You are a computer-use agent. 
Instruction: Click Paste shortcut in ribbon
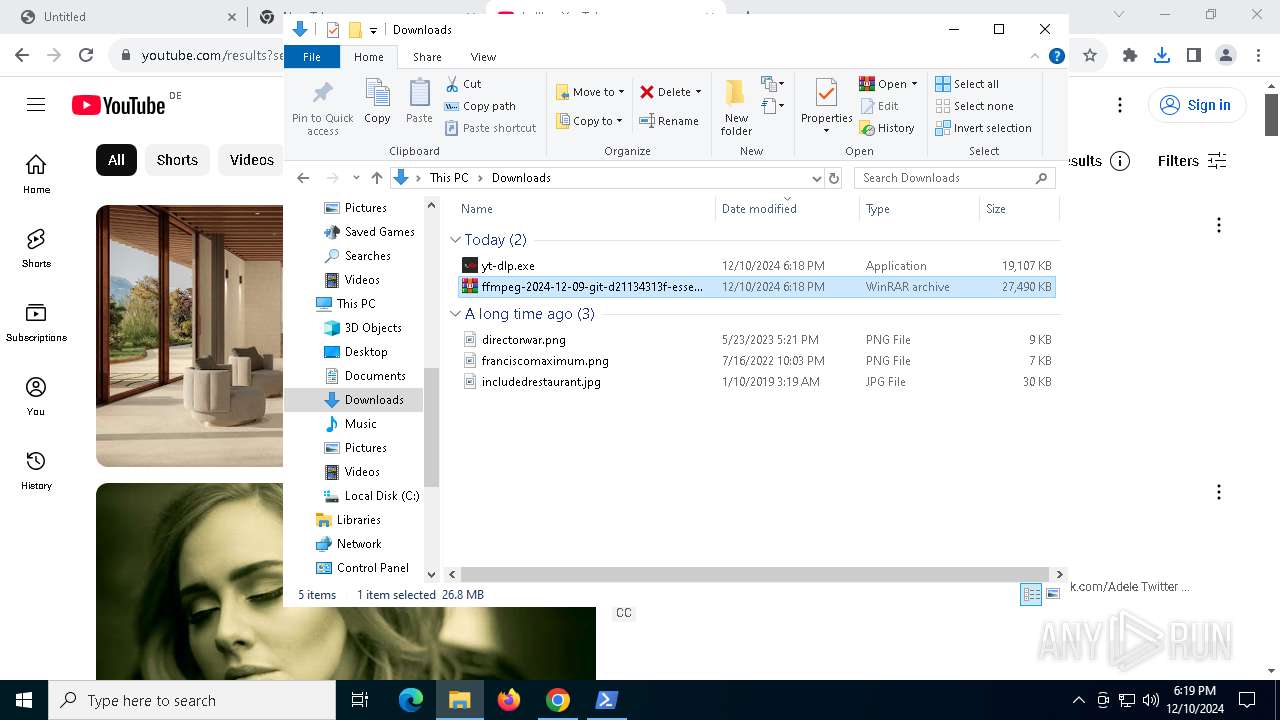click(x=490, y=128)
